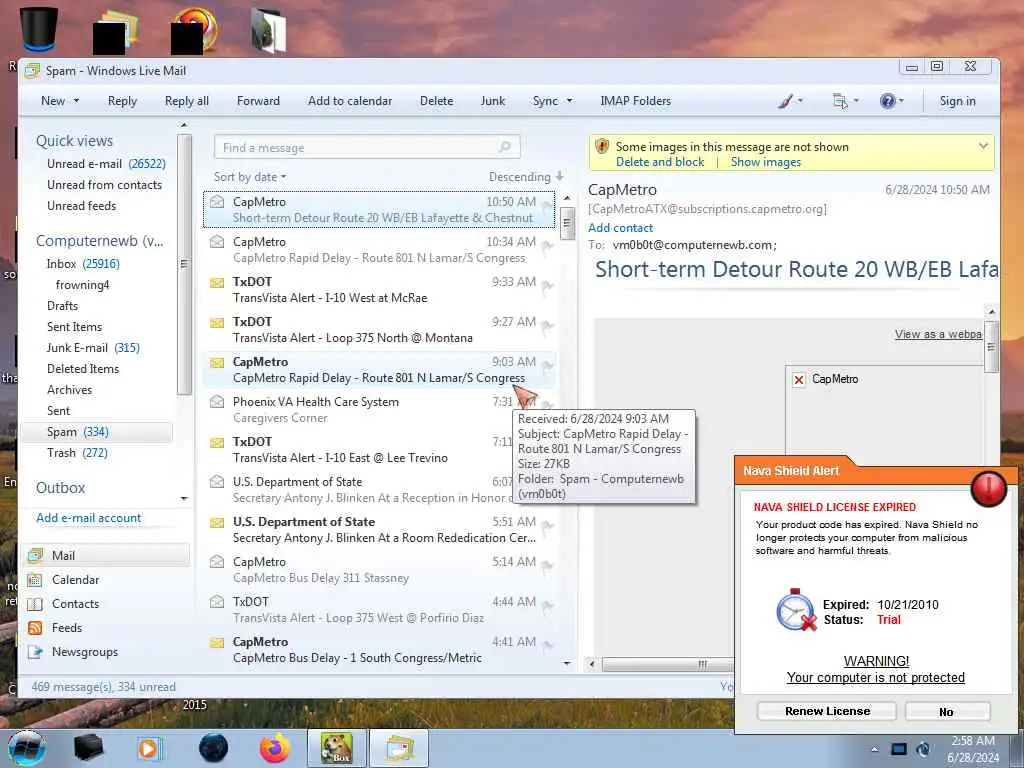Image resolution: width=1024 pixels, height=768 pixels.
Task: Collapse the Computernewb account folder tree
Action: tap(99, 241)
